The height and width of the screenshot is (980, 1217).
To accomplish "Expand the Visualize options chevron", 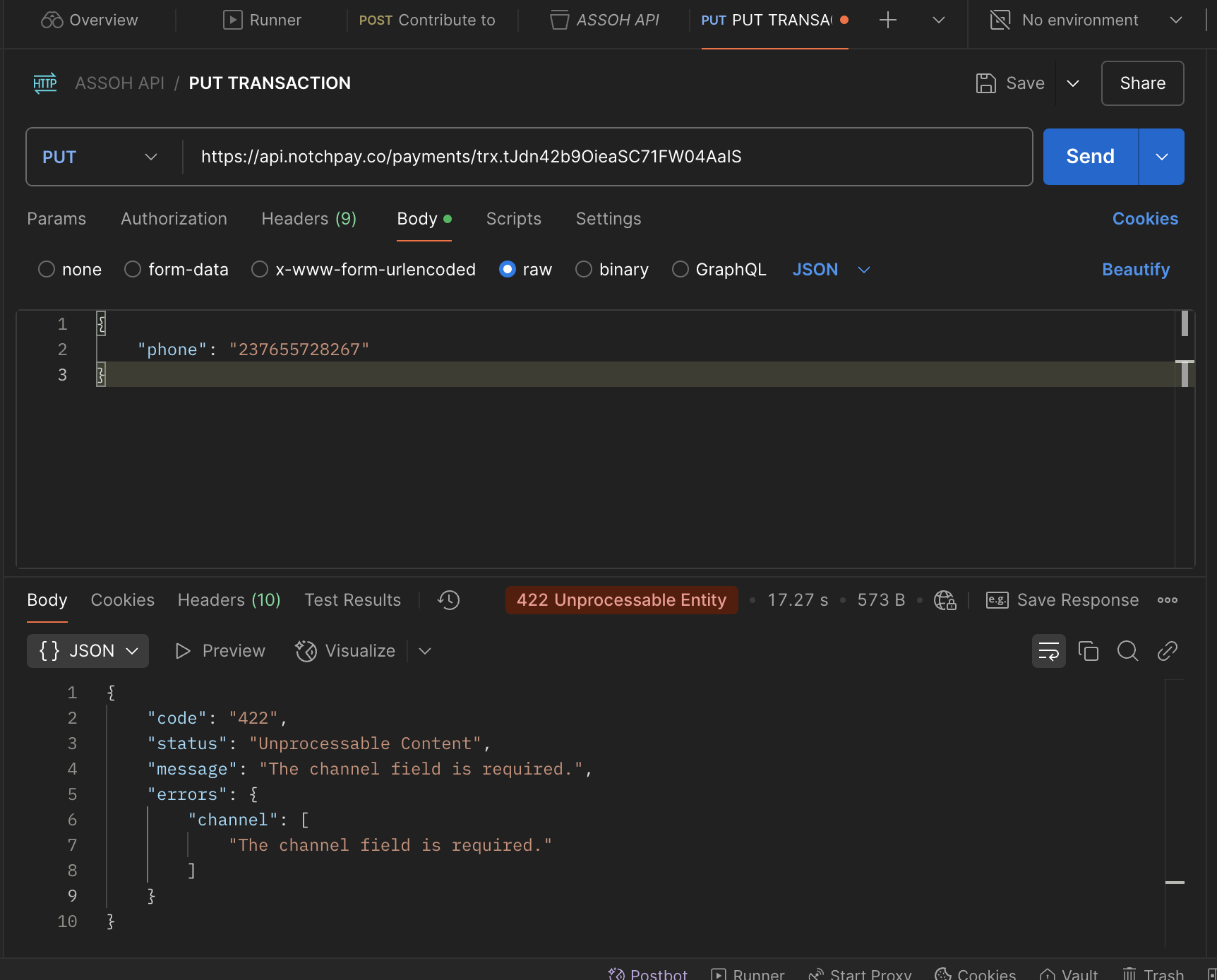I will (x=425, y=651).
